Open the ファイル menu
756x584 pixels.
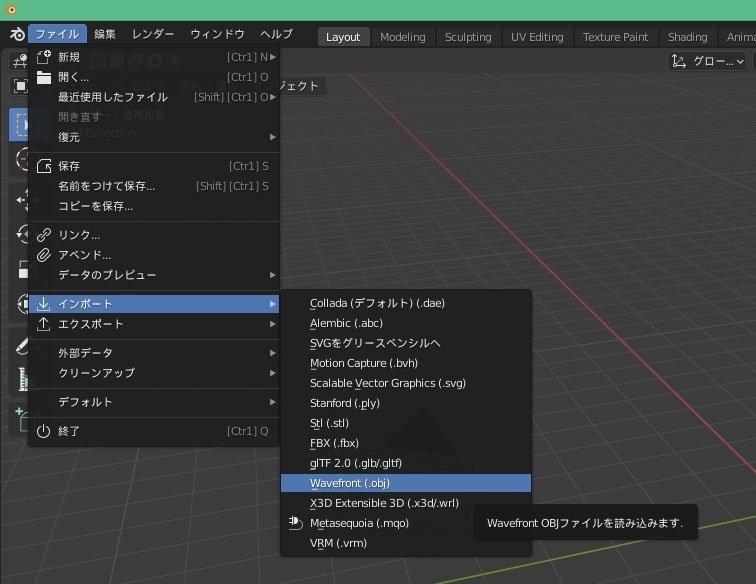click(x=57, y=34)
